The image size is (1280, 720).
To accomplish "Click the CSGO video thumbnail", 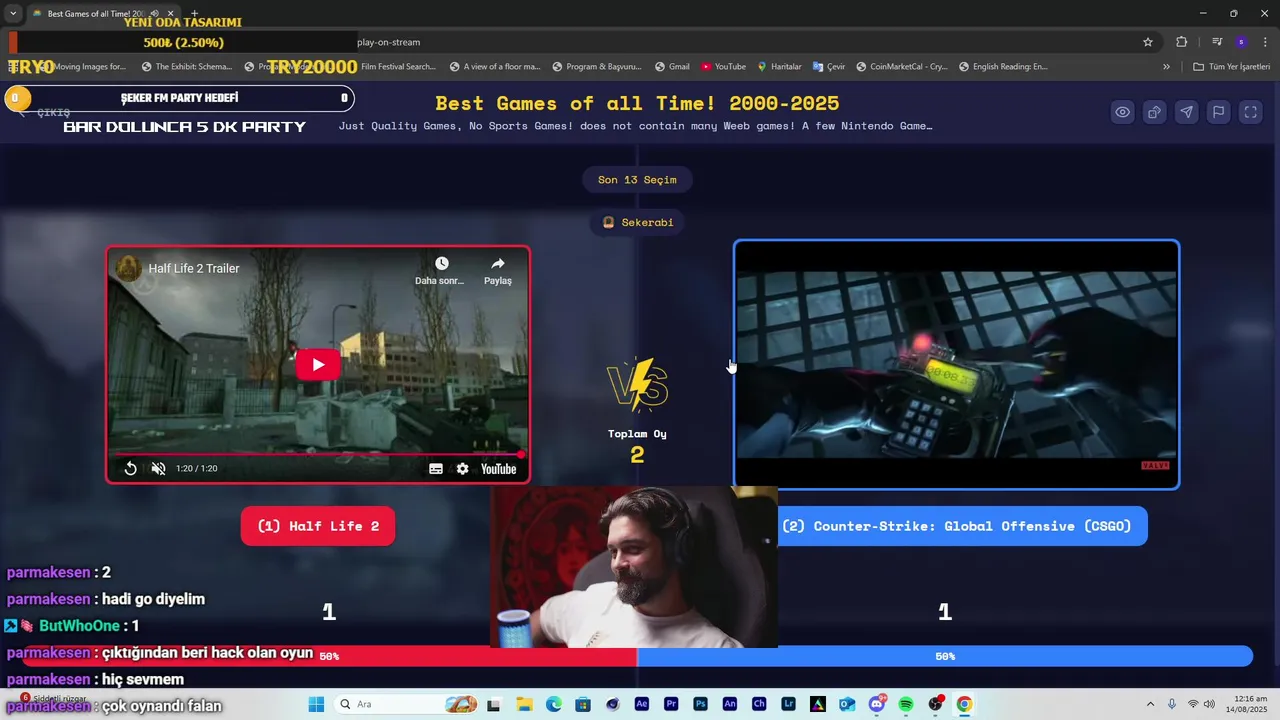I will [956, 365].
